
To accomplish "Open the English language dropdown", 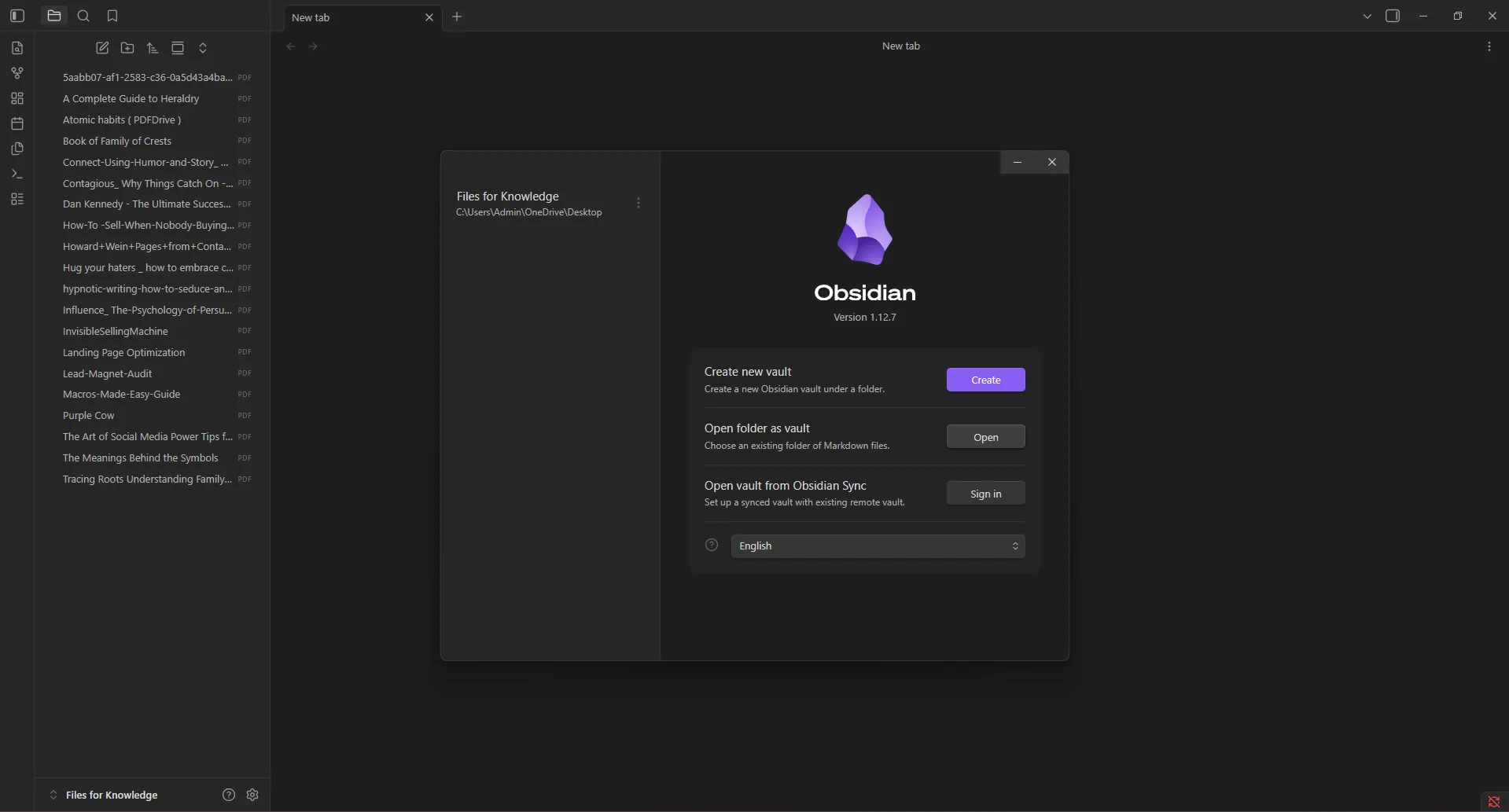I will 878,546.
